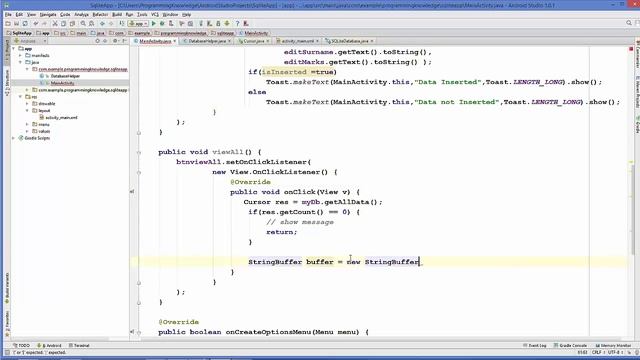This screenshot has width=640, height=360.
Task: Open the Build menu
Action: point(117,14)
